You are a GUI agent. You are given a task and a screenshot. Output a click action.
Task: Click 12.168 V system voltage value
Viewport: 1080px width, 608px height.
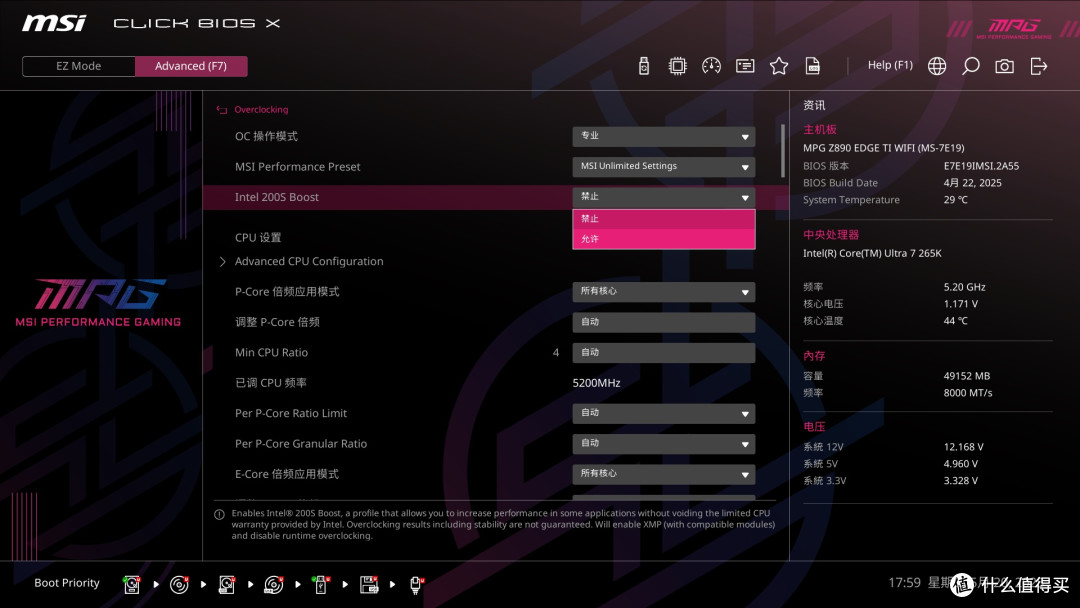click(964, 447)
